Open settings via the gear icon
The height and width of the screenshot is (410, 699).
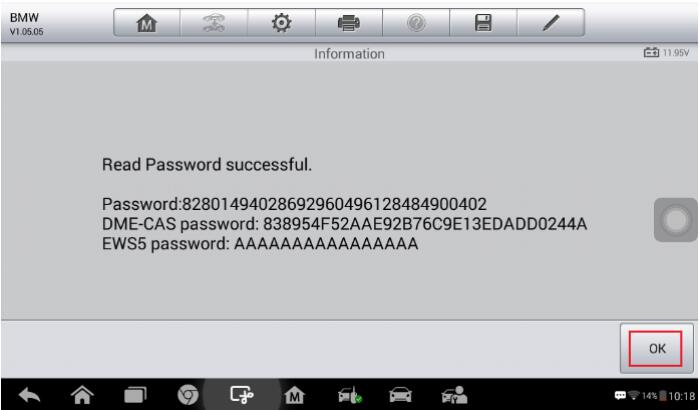pyautogui.click(x=281, y=22)
